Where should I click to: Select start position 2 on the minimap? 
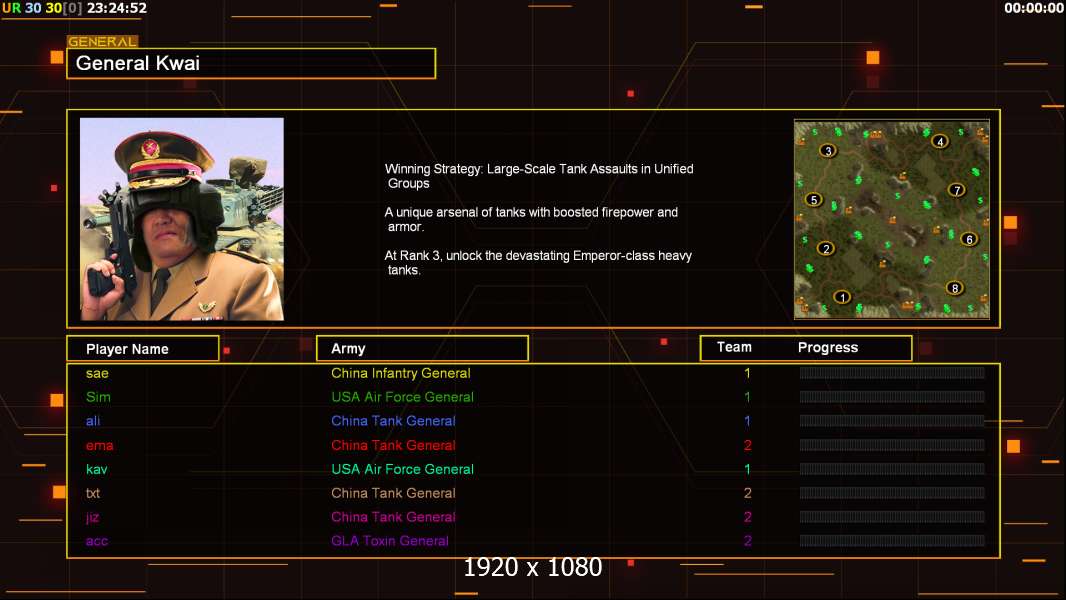[x=826, y=249]
